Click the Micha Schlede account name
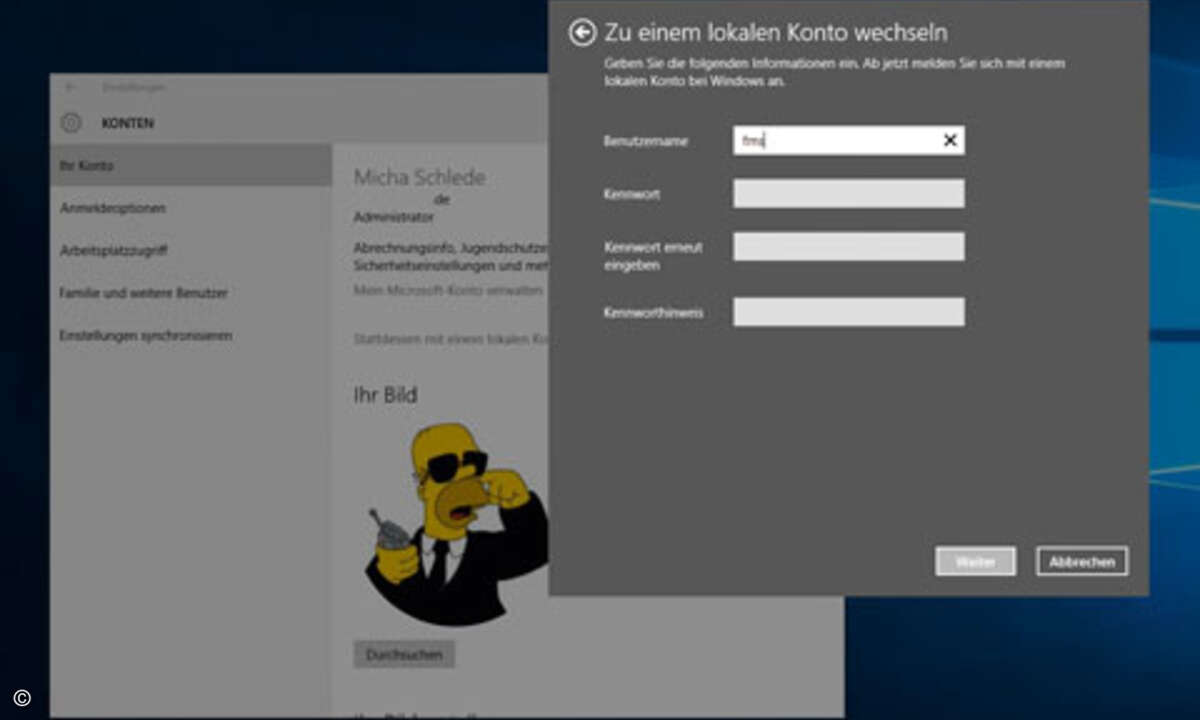 [420, 178]
